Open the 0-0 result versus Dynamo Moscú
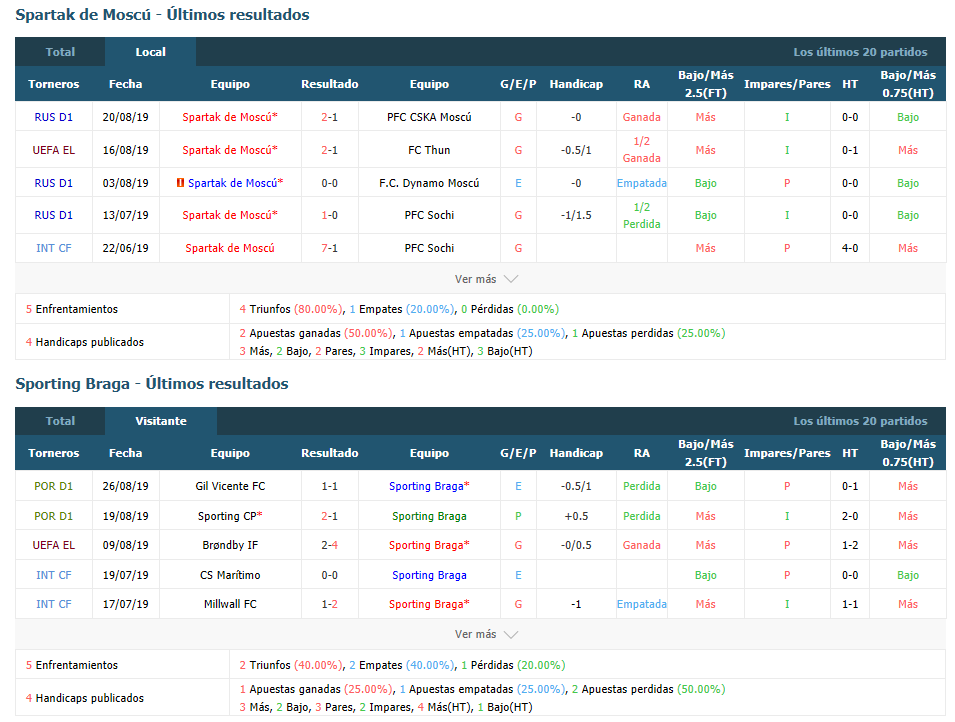This screenshot has height=722, width=955. [329, 183]
